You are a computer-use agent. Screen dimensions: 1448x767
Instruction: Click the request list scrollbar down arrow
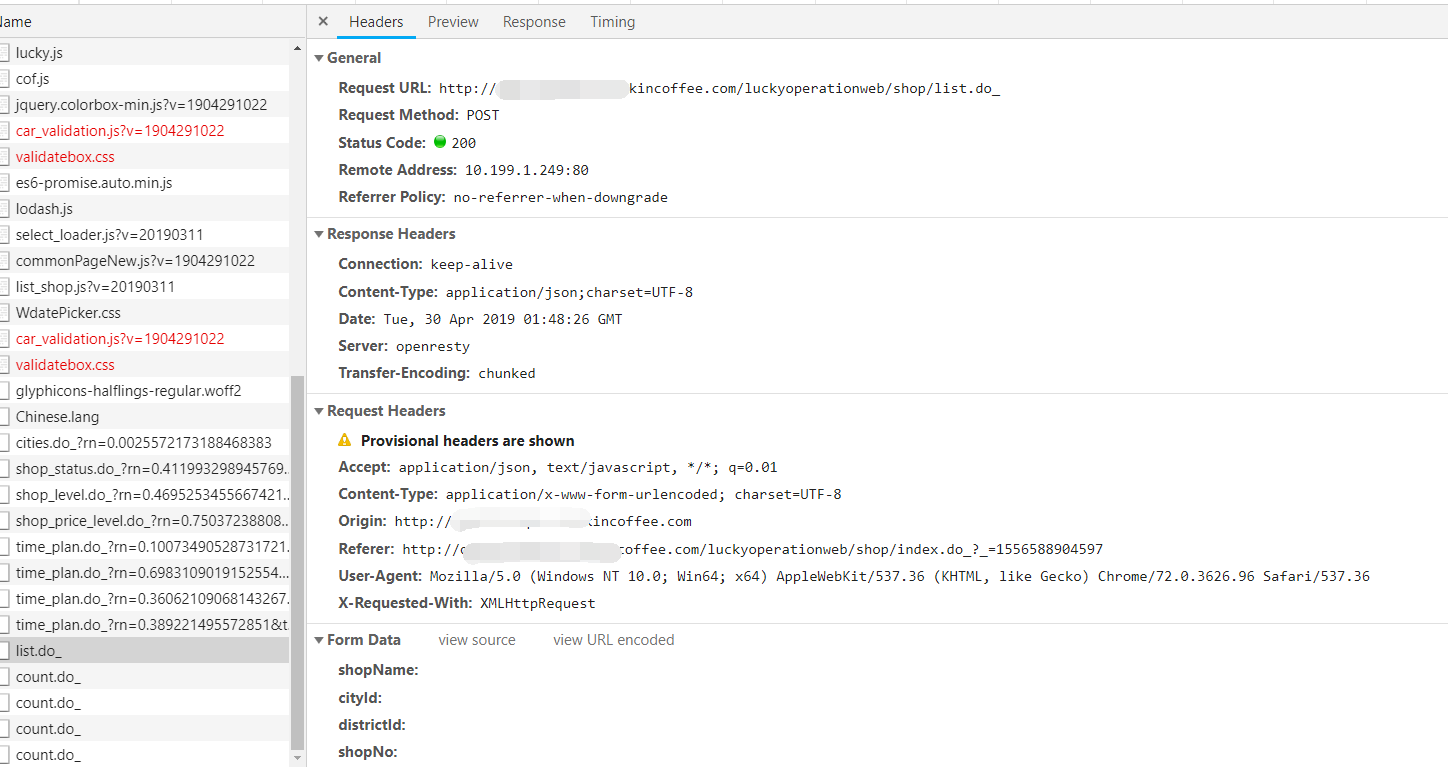pyautogui.click(x=297, y=758)
